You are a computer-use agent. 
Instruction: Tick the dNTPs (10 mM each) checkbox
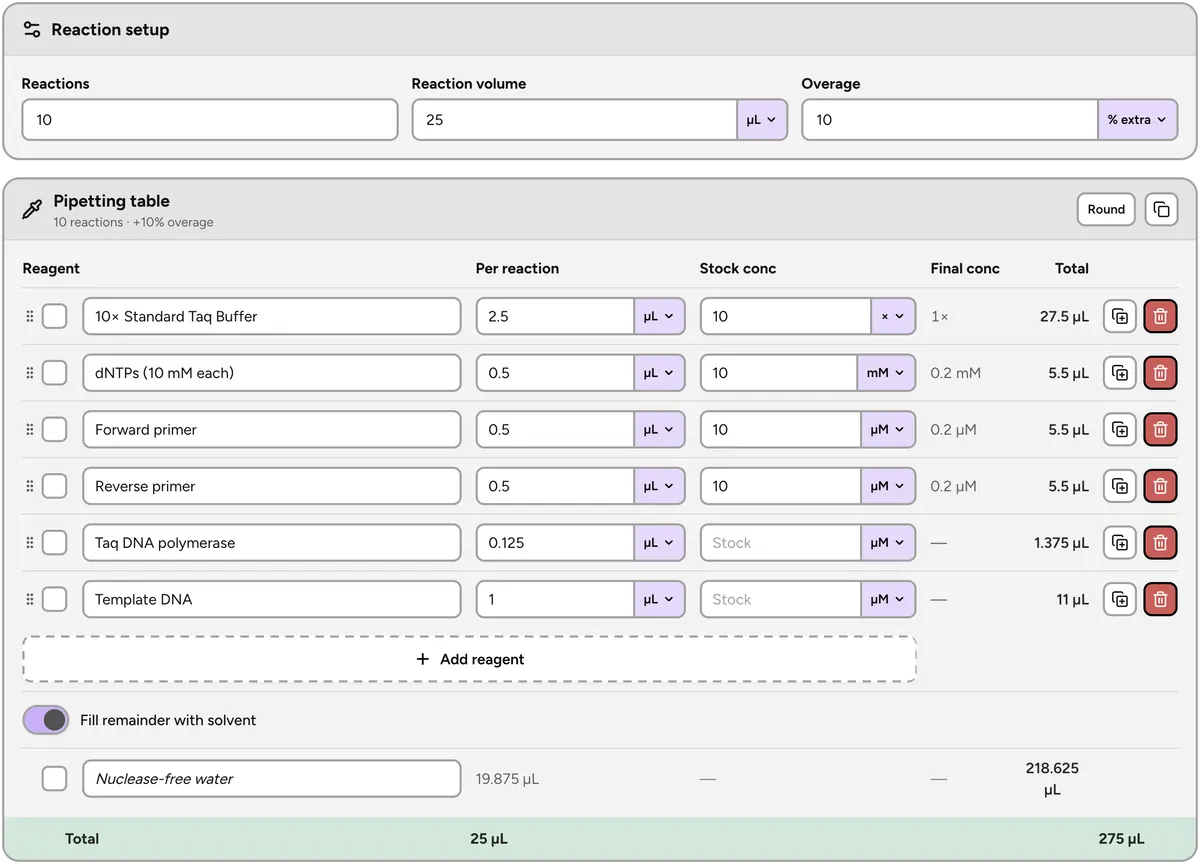54,373
